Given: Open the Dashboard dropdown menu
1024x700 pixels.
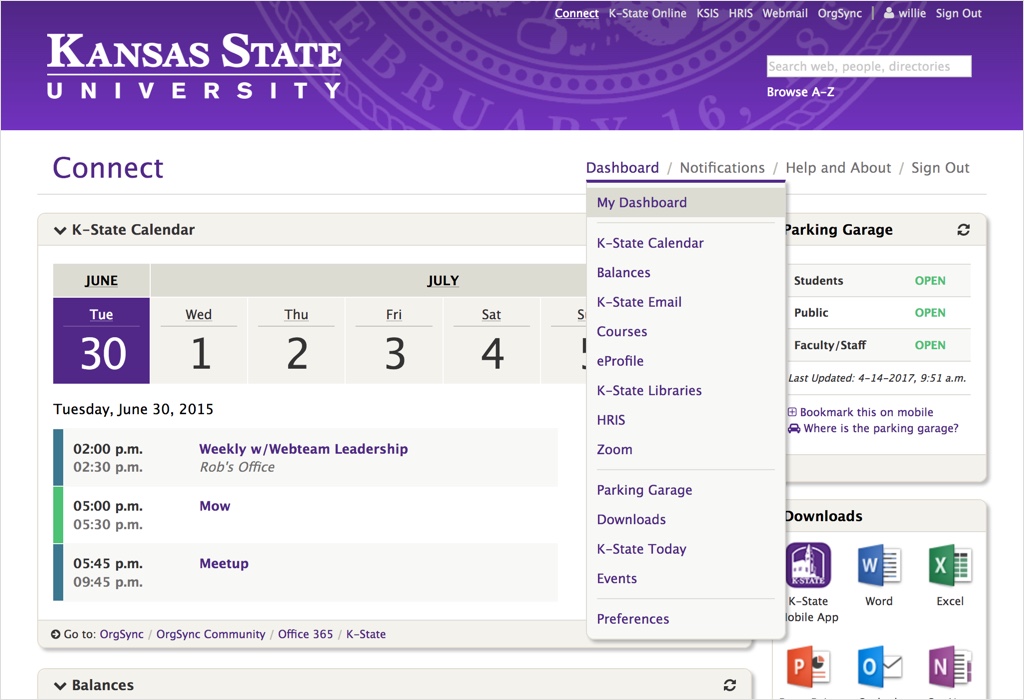Looking at the screenshot, I should coord(622,168).
